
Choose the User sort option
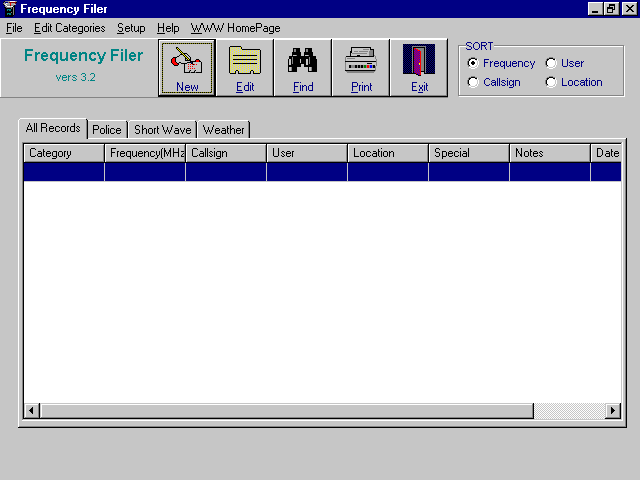point(551,63)
